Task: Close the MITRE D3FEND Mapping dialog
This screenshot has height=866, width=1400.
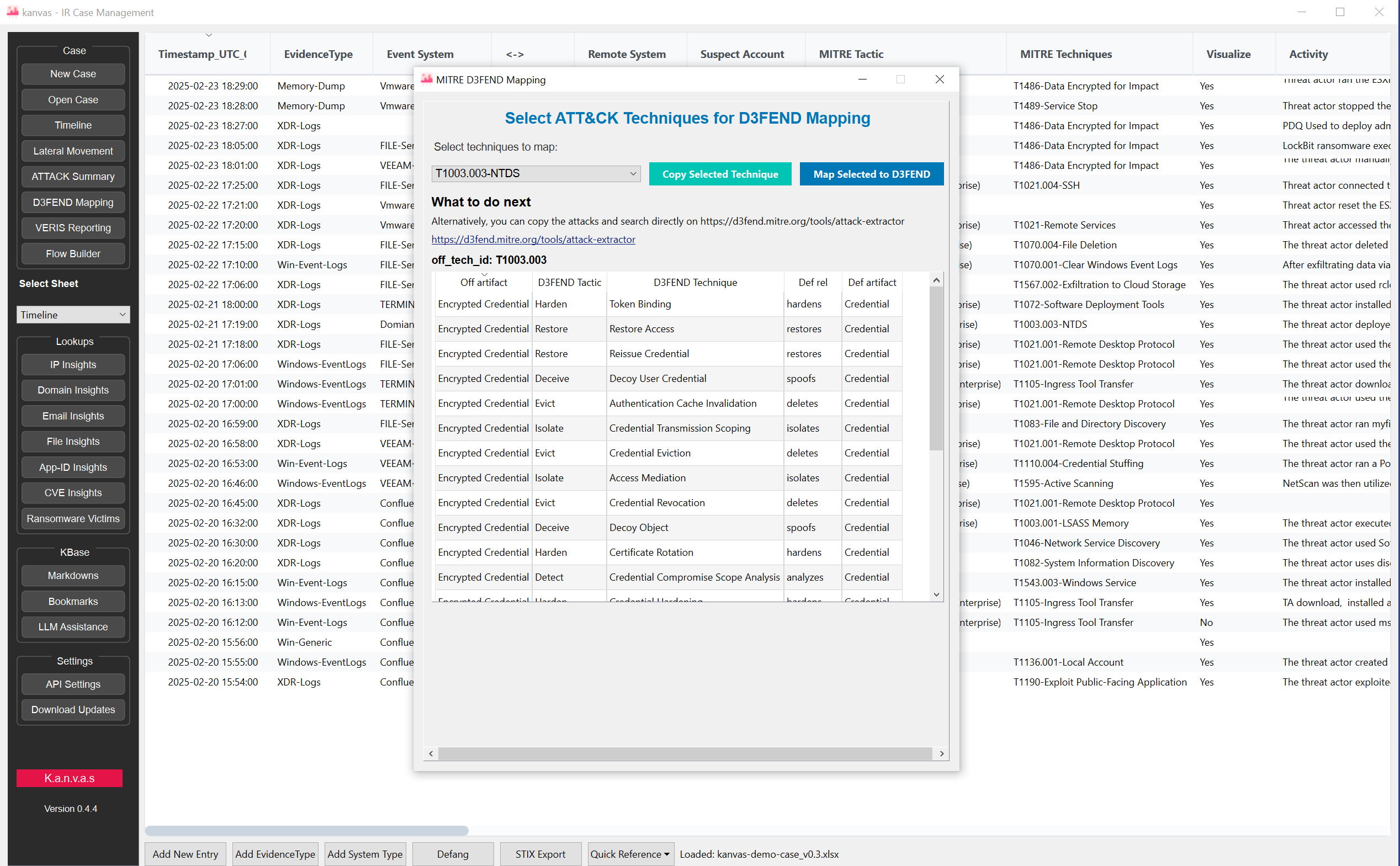Action: 940,79
